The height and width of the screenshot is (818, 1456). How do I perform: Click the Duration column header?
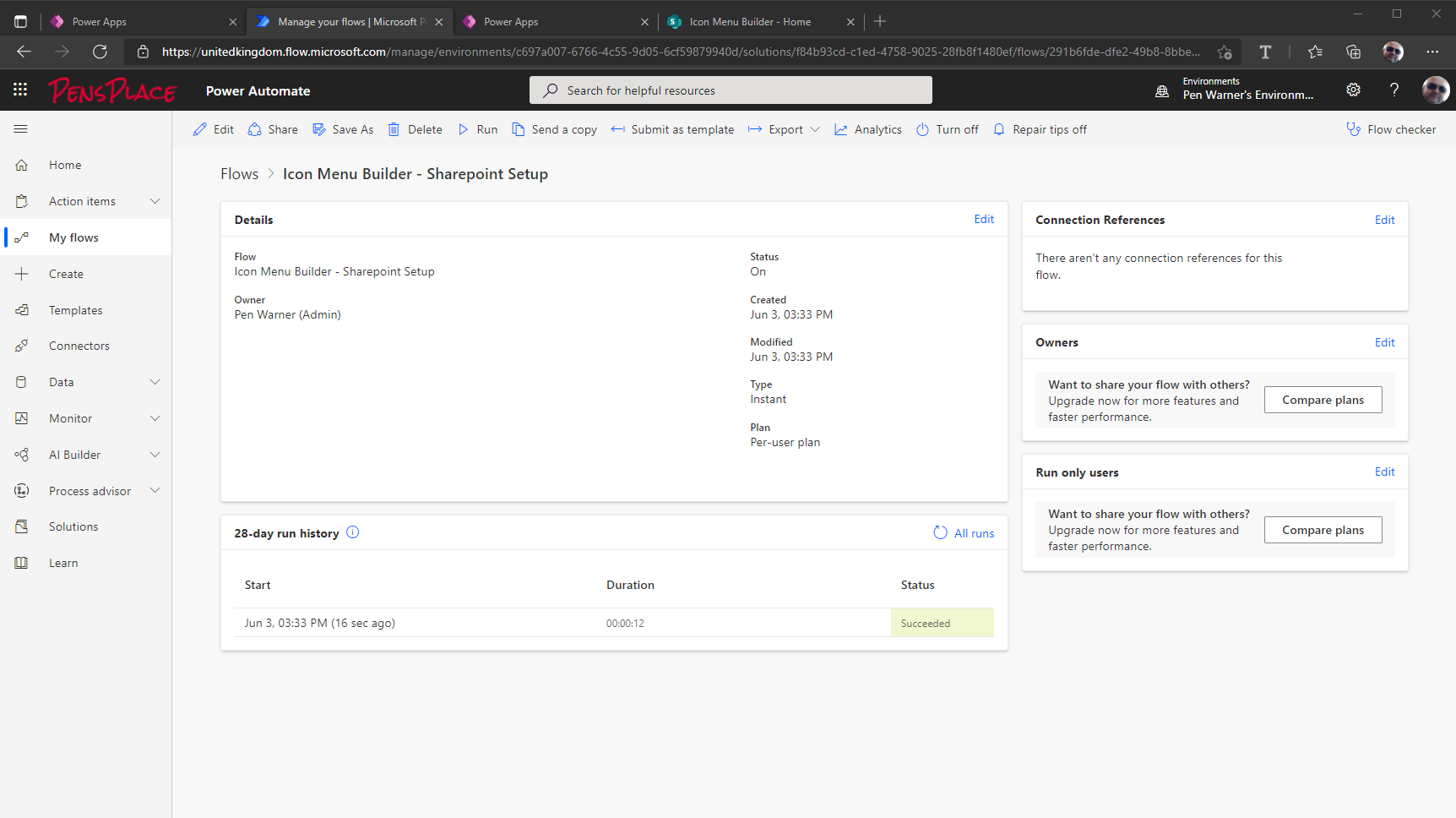630,585
